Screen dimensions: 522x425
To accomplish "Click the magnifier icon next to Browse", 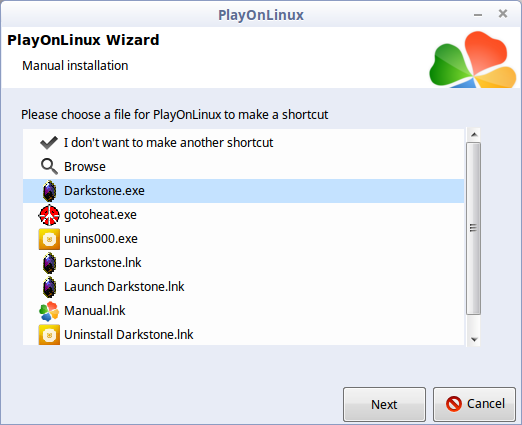I will click(49, 166).
